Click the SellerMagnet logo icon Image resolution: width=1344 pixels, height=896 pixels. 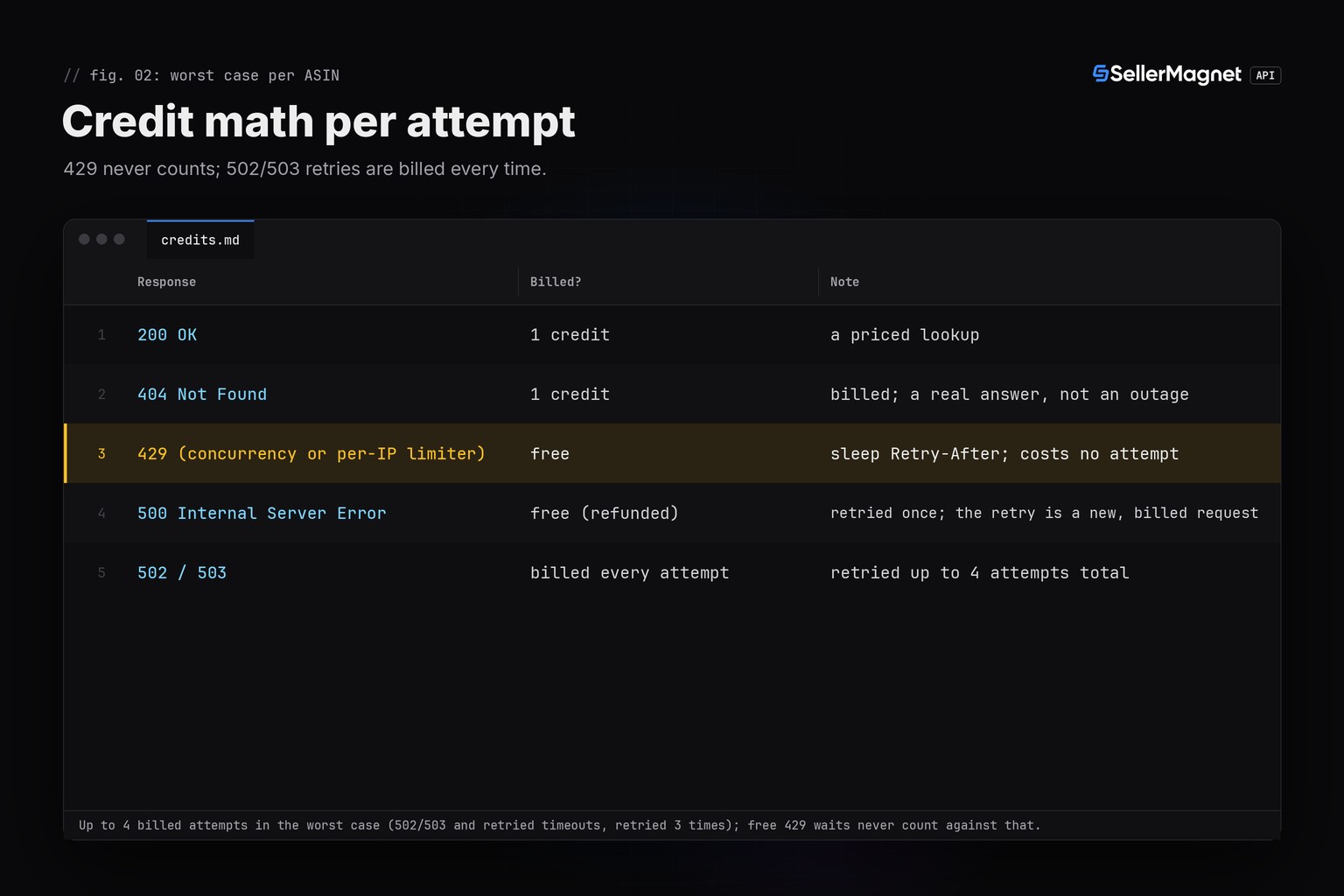click(x=1101, y=74)
